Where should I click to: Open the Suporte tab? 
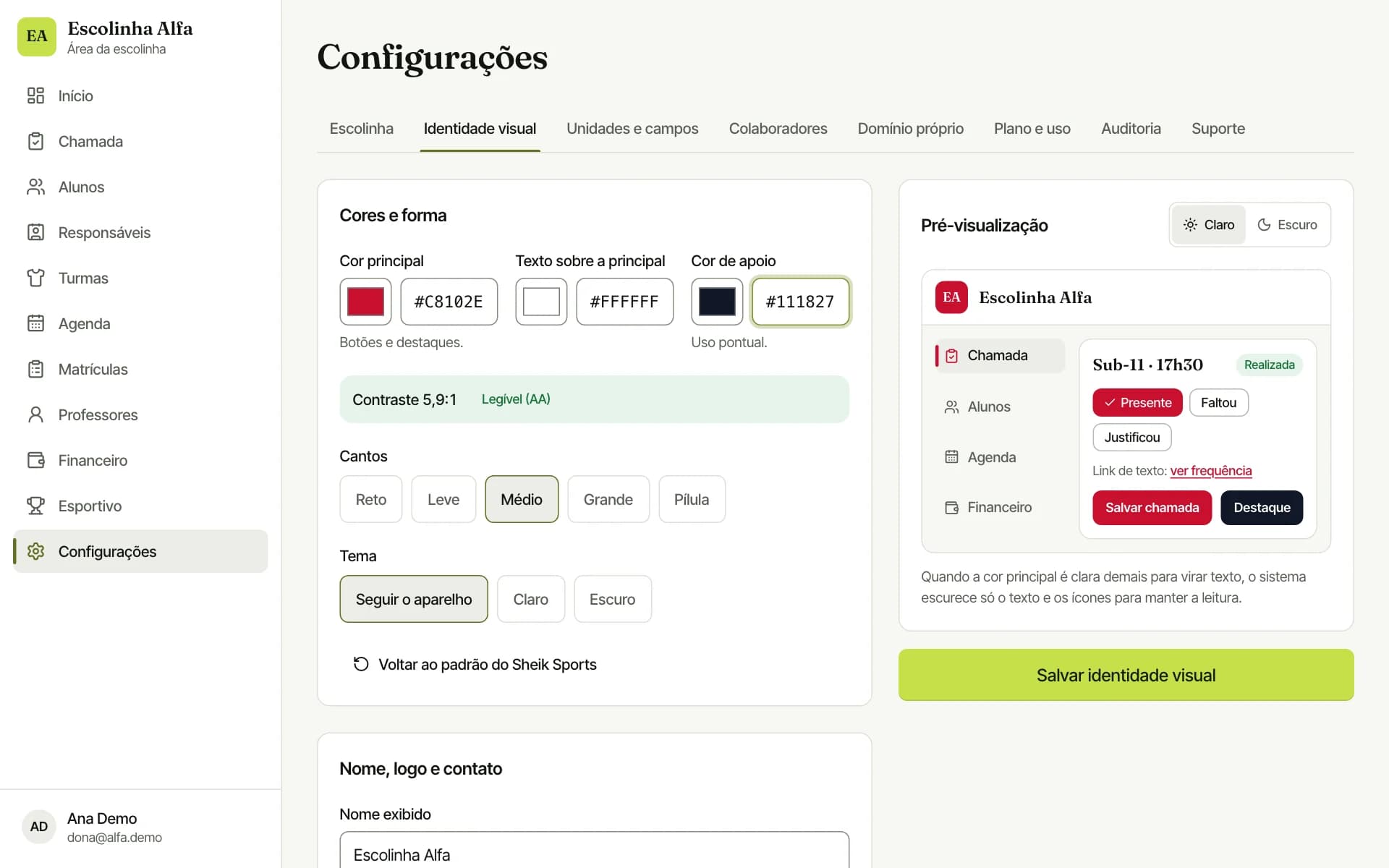[x=1218, y=129]
